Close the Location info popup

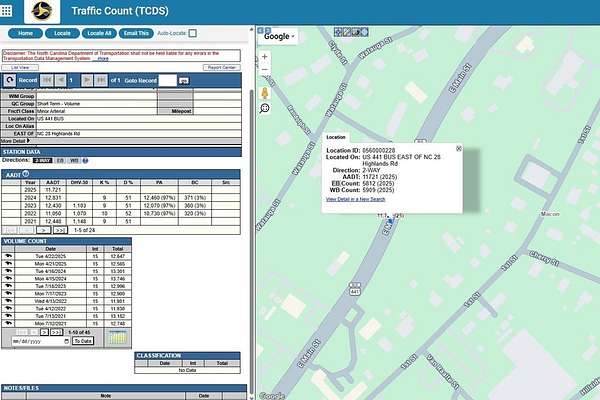[x=459, y=148]
